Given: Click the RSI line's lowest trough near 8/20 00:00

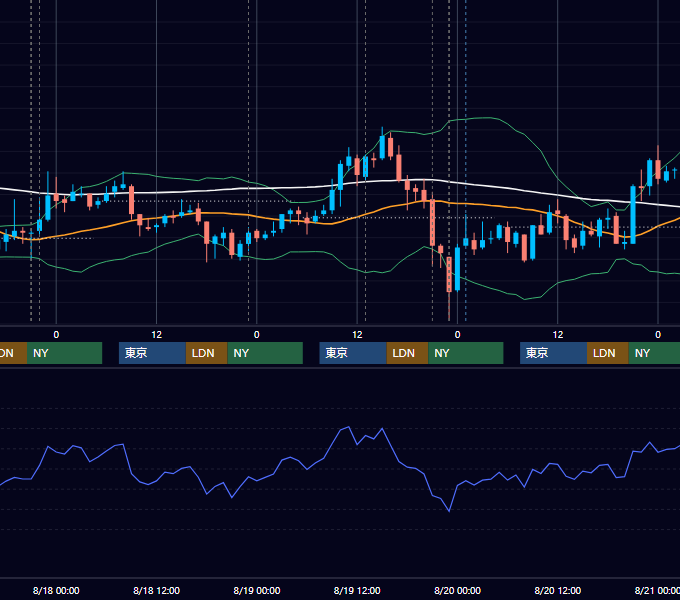Looking at the screenshot, I should (449, 511).
